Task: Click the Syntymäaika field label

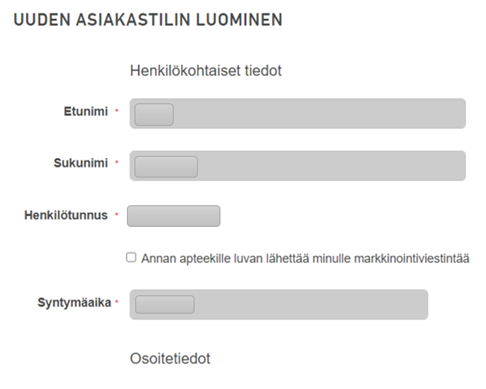Action: click(74, 303)
